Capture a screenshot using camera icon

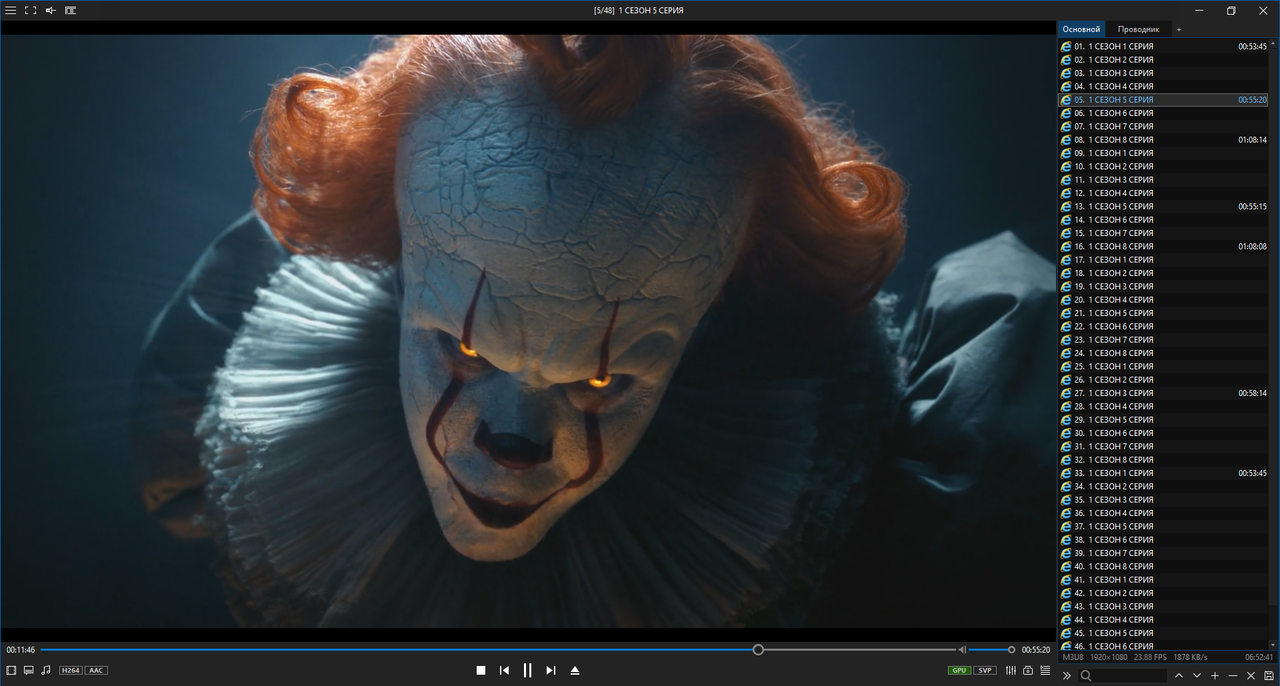[1028, 670]
